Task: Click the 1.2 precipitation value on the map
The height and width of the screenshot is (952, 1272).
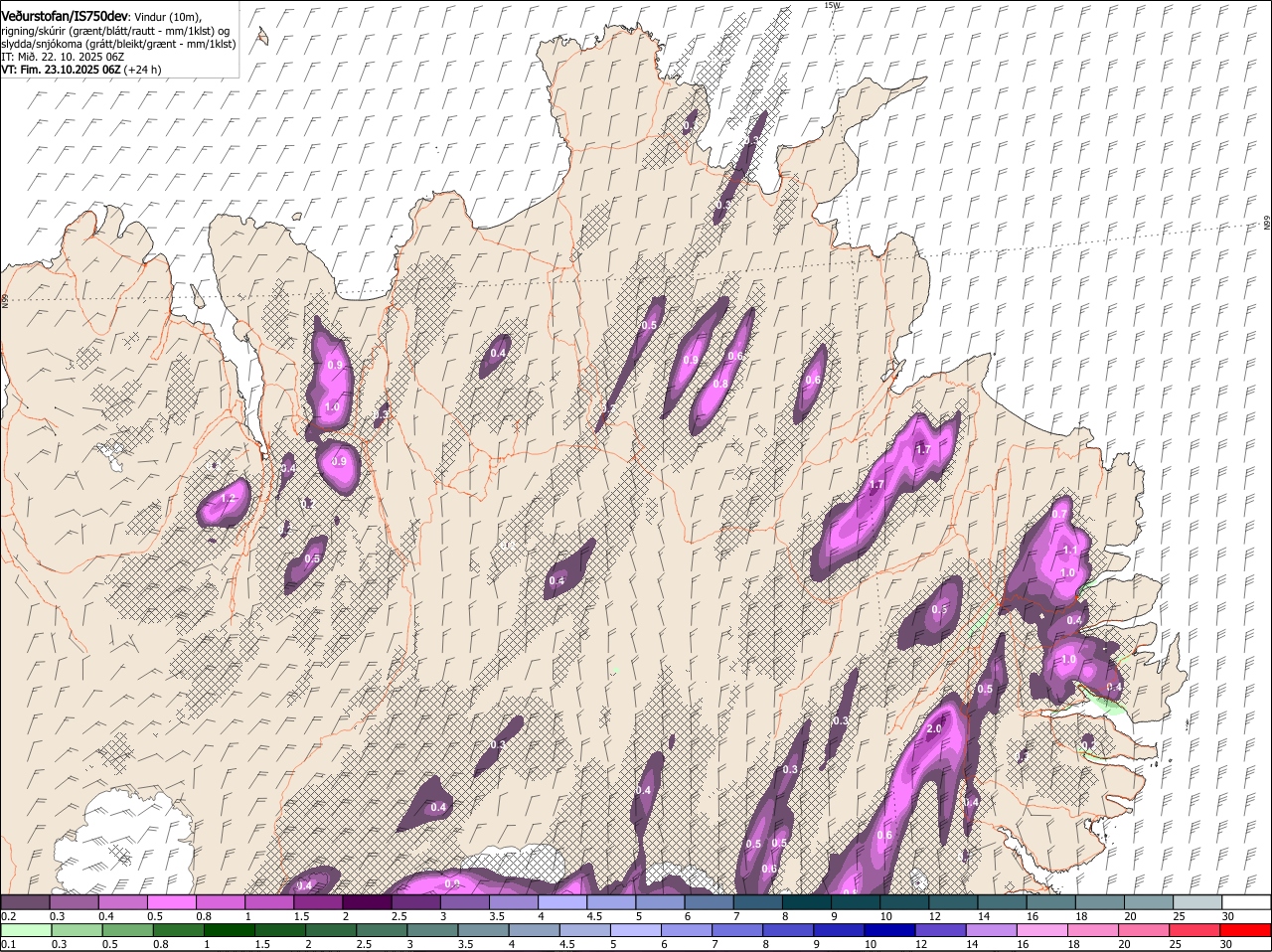Action: pos(230,498)
